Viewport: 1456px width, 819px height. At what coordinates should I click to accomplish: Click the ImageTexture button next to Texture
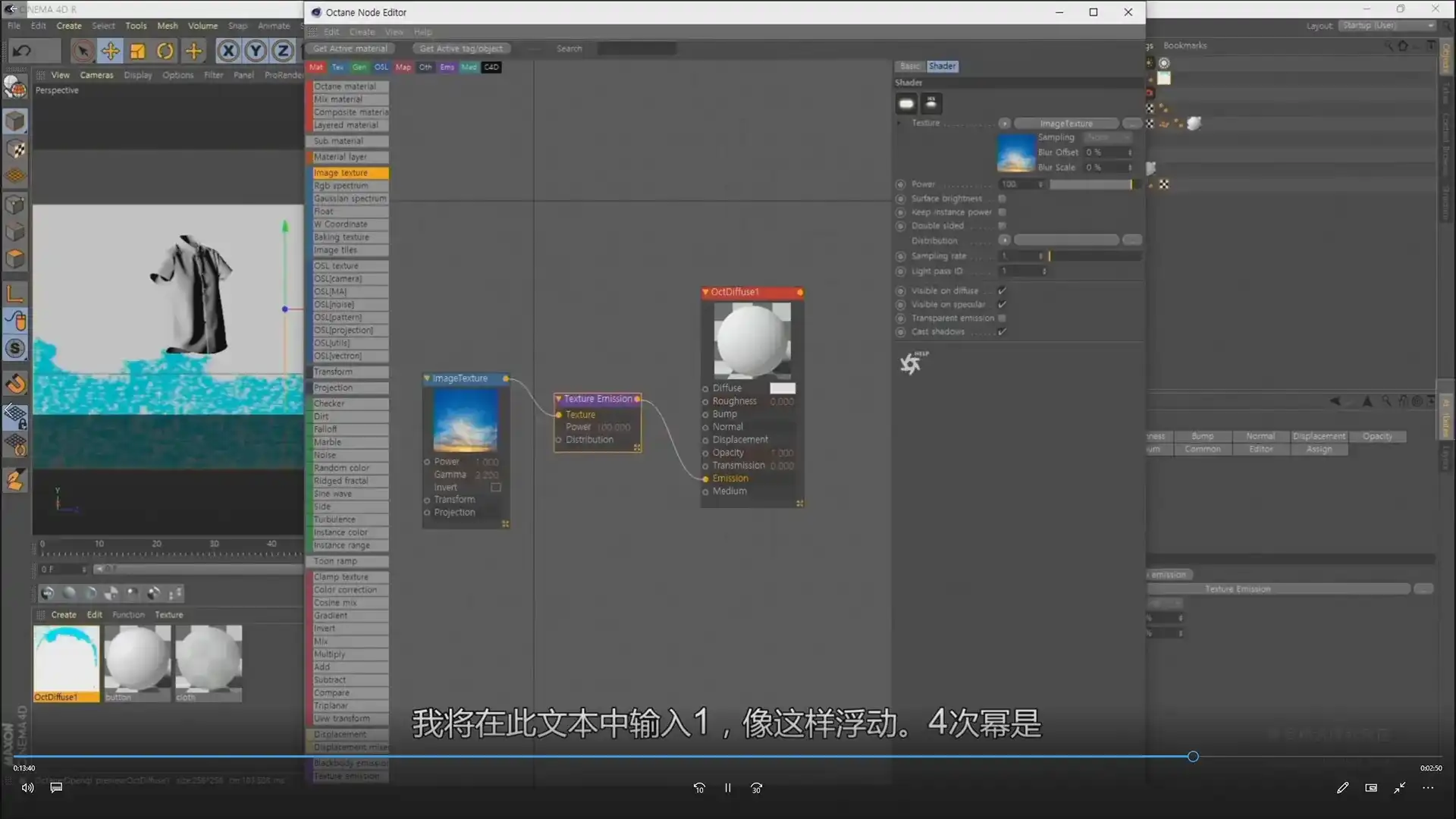pyautogui.click(x=1066, y=123)
